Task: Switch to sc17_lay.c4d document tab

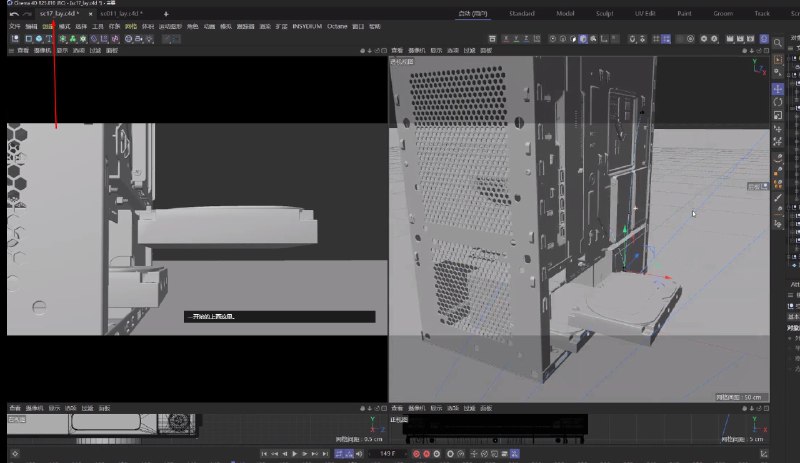Action: 60,13
